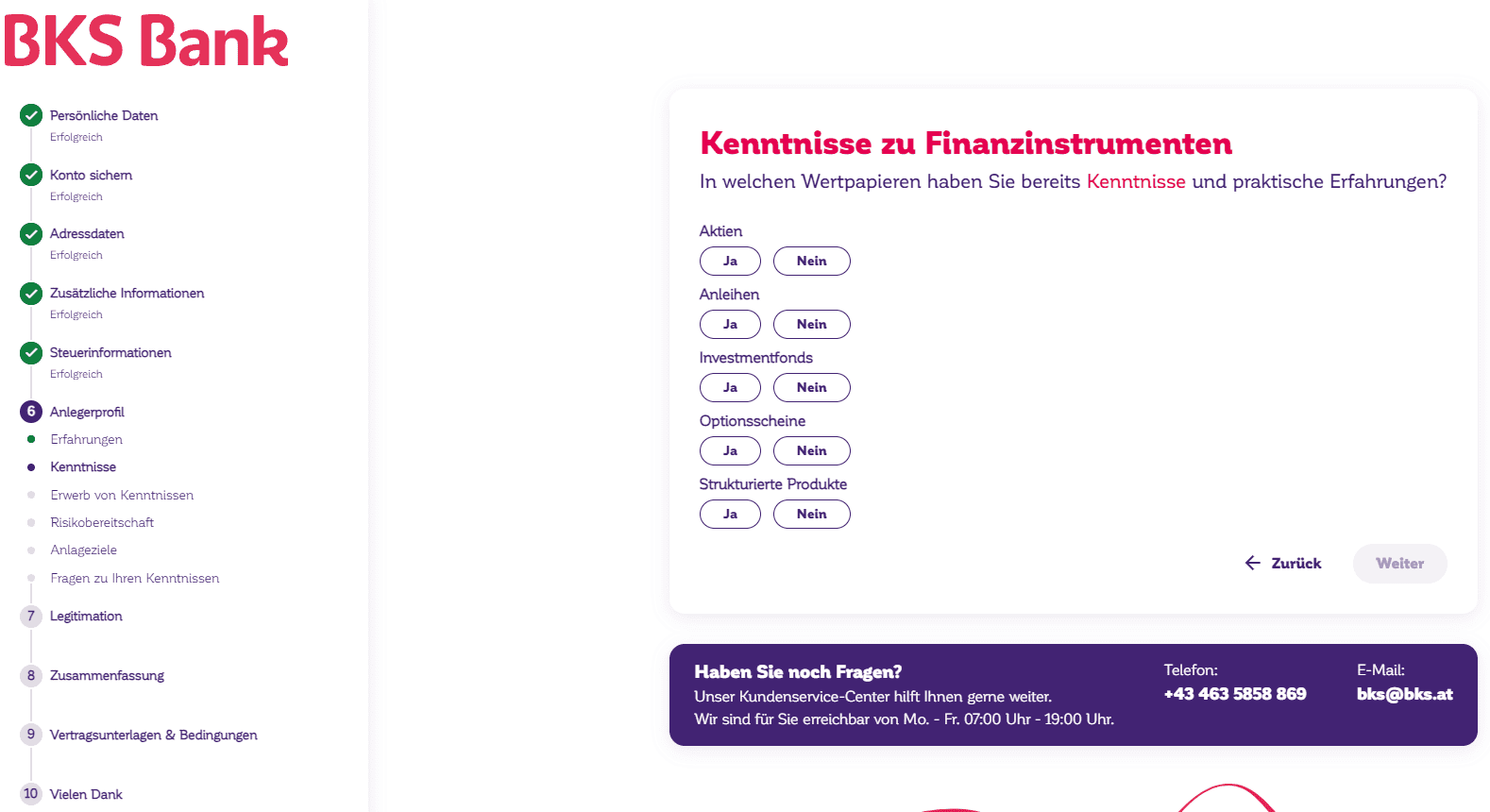Choose Nein for Optionsscheine

tap(811, 450)
